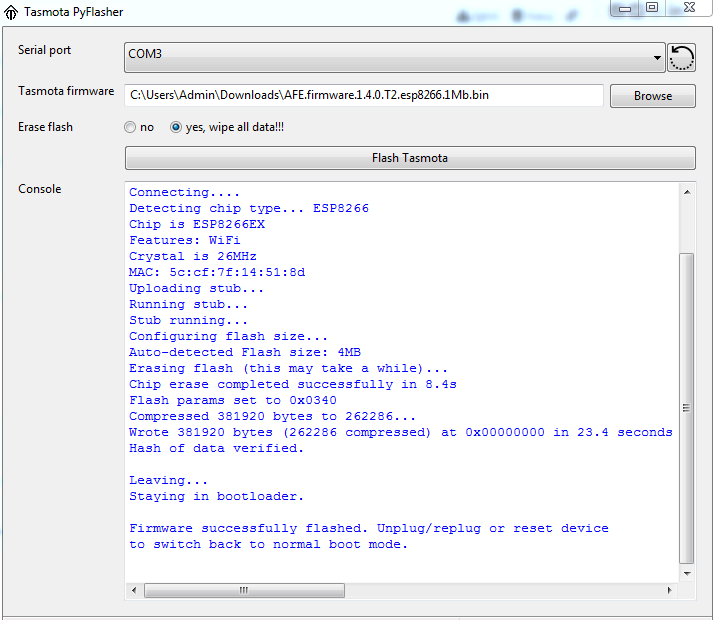Image resolution: width=717 pixels, height=620 pixels.
Task: Click 'Chip erase completed successfully' line
Action: coord(293,385)
